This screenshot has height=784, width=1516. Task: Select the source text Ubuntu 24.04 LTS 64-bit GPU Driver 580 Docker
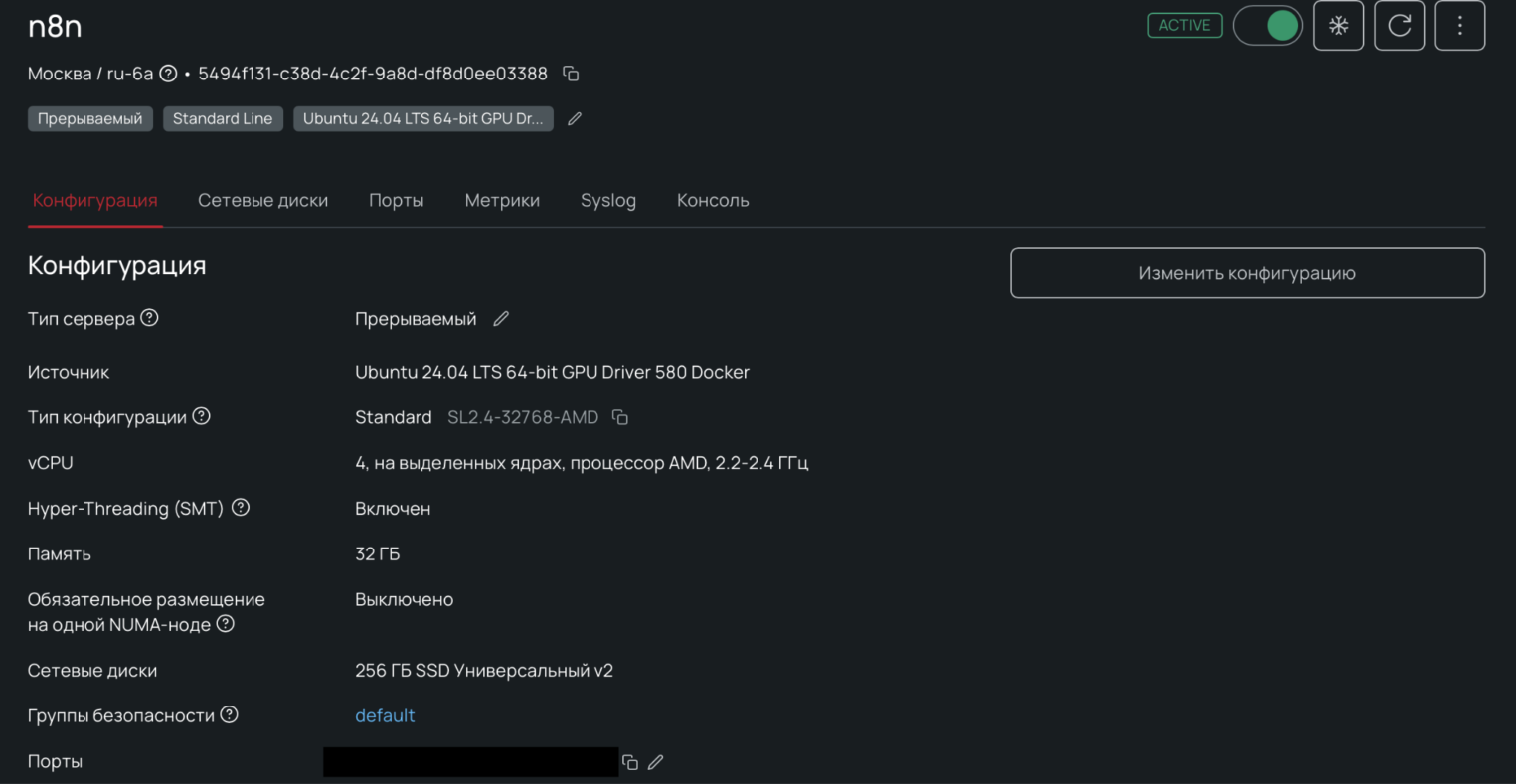click(x=552, y=372)
